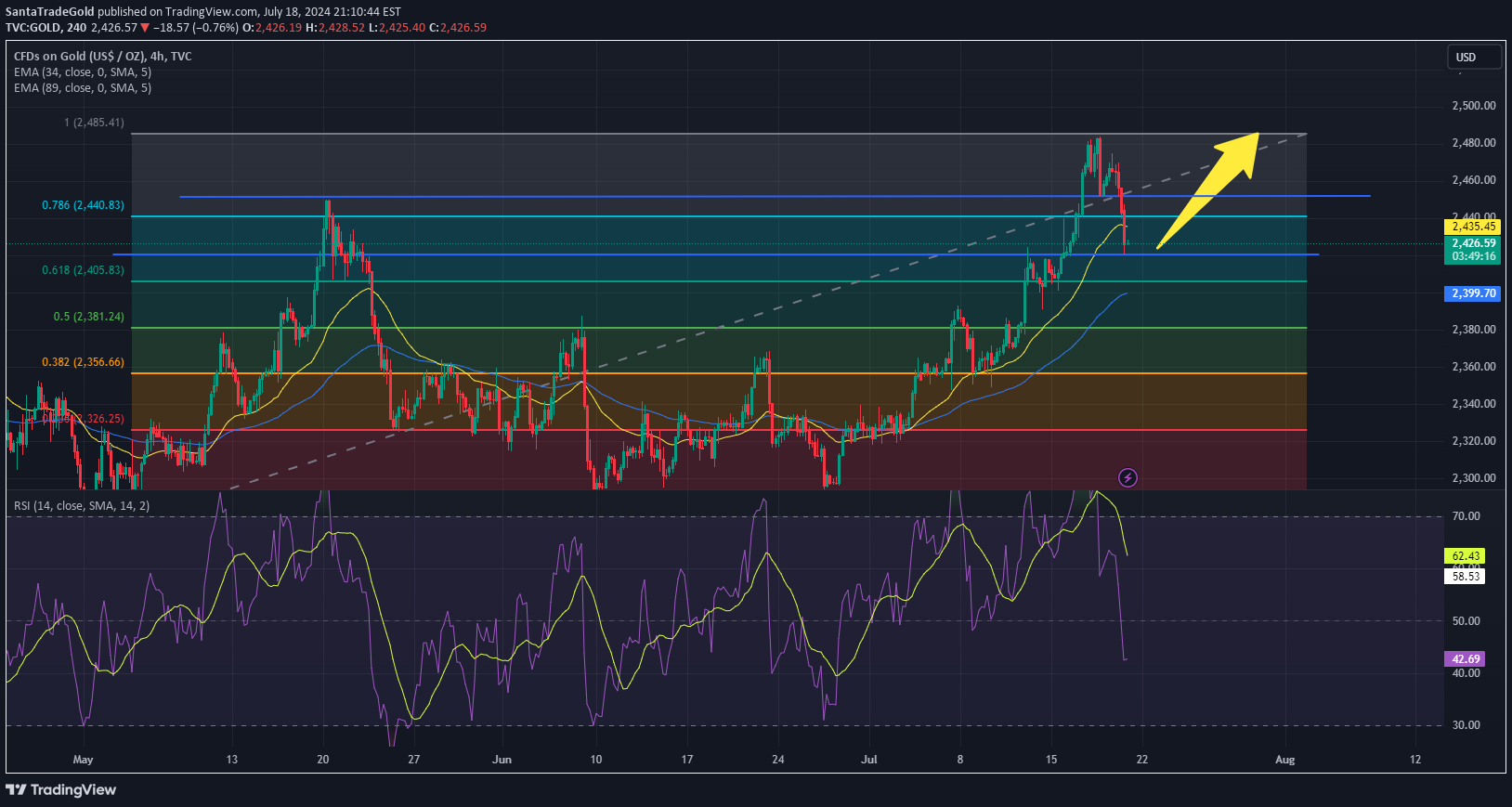The width and height of the screenshot is (1512, 807).
Task: Click the L:2,425.40 low value in the header
Action: (x=398, y=28)
